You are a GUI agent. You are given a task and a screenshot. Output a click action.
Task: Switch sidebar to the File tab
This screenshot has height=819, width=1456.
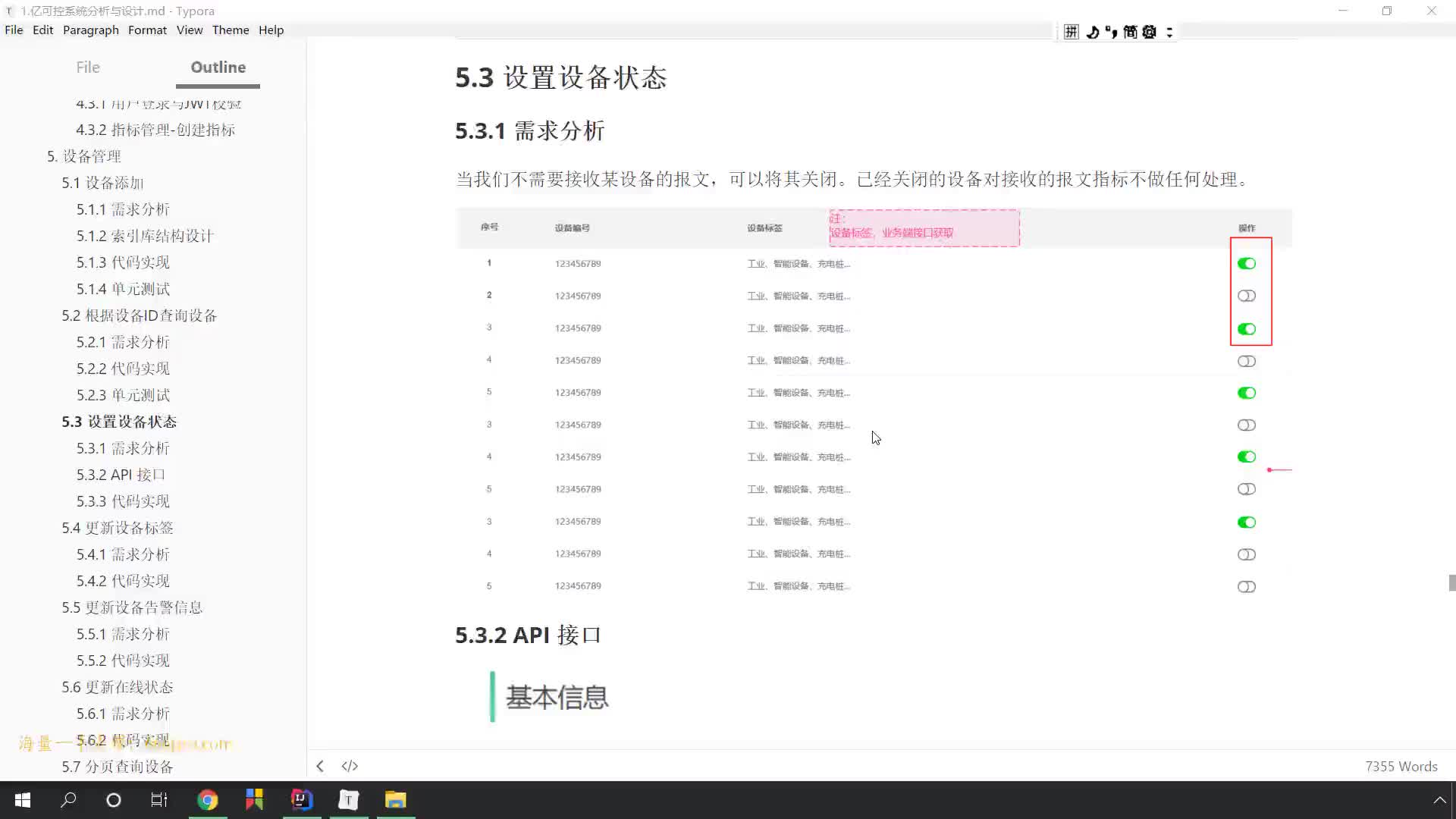(x=88, y=67)
